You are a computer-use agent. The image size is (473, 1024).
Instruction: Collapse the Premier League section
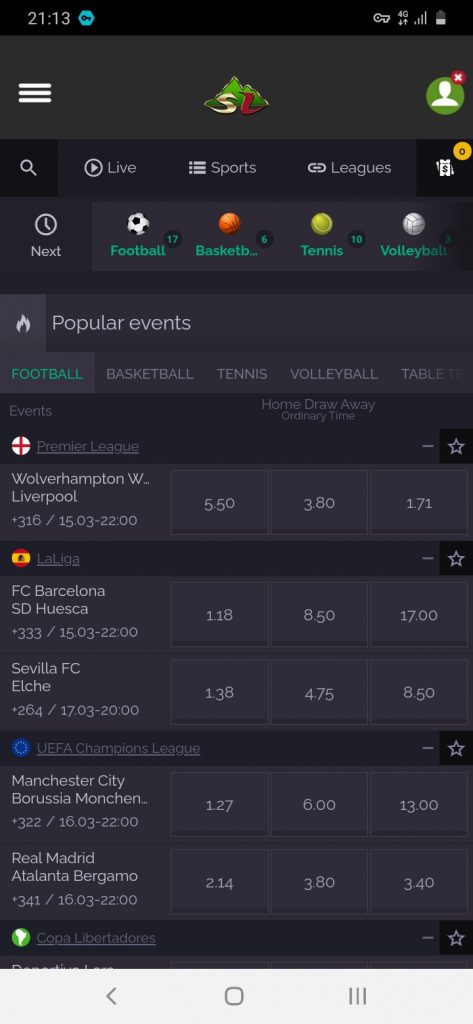428,447
